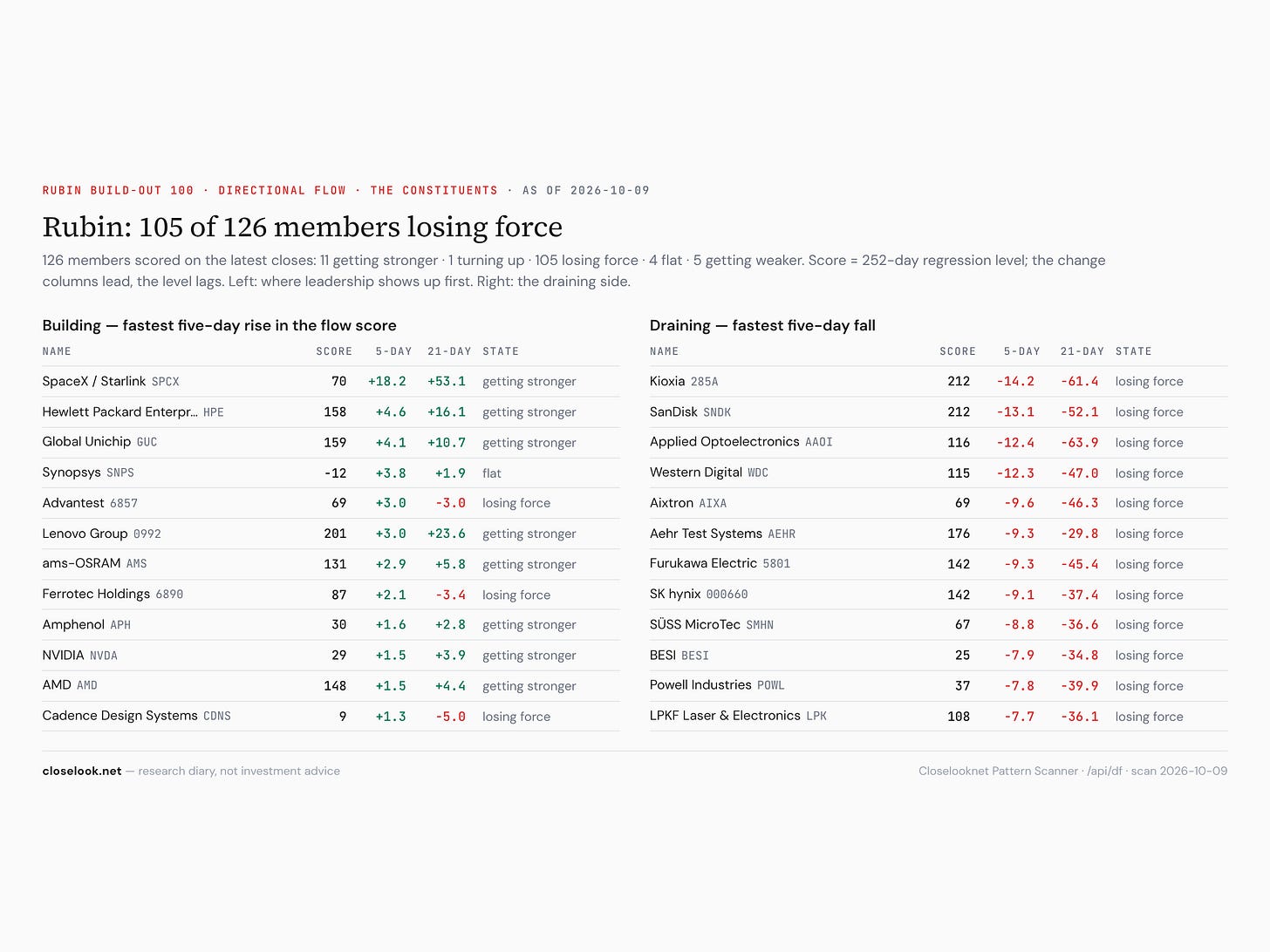Viewport: 1270px width, 952px height.
Task: Select the Applied Optoelectronics AAOI name
Action: pos(741,442)
